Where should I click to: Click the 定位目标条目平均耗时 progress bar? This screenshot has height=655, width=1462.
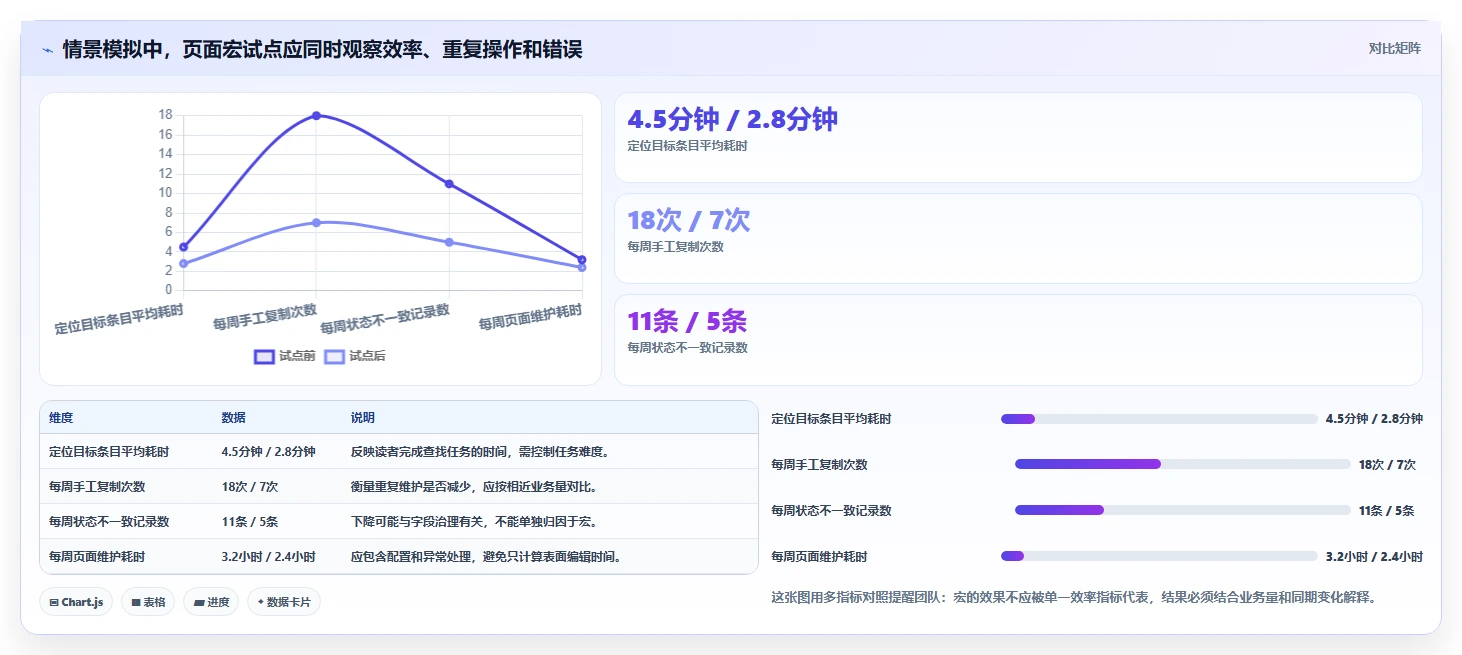click(x=1159, y=419)
